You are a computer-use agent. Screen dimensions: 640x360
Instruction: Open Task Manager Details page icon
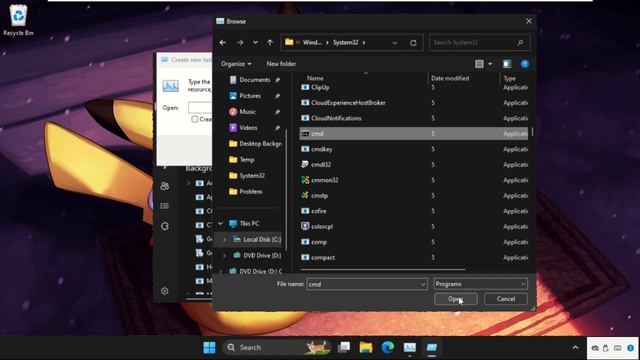coord(164,206)
